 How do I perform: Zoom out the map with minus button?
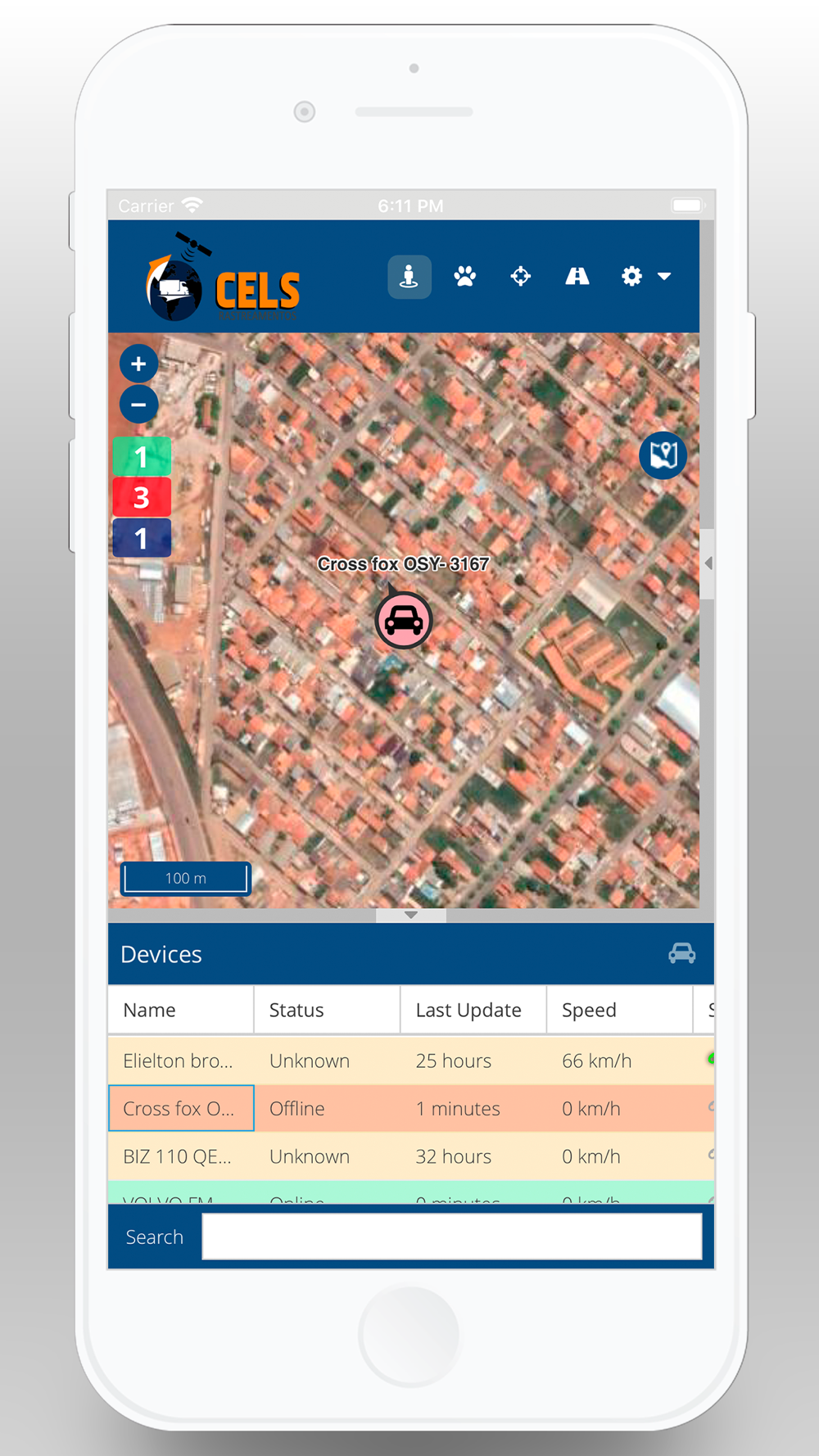coord(139,405)
